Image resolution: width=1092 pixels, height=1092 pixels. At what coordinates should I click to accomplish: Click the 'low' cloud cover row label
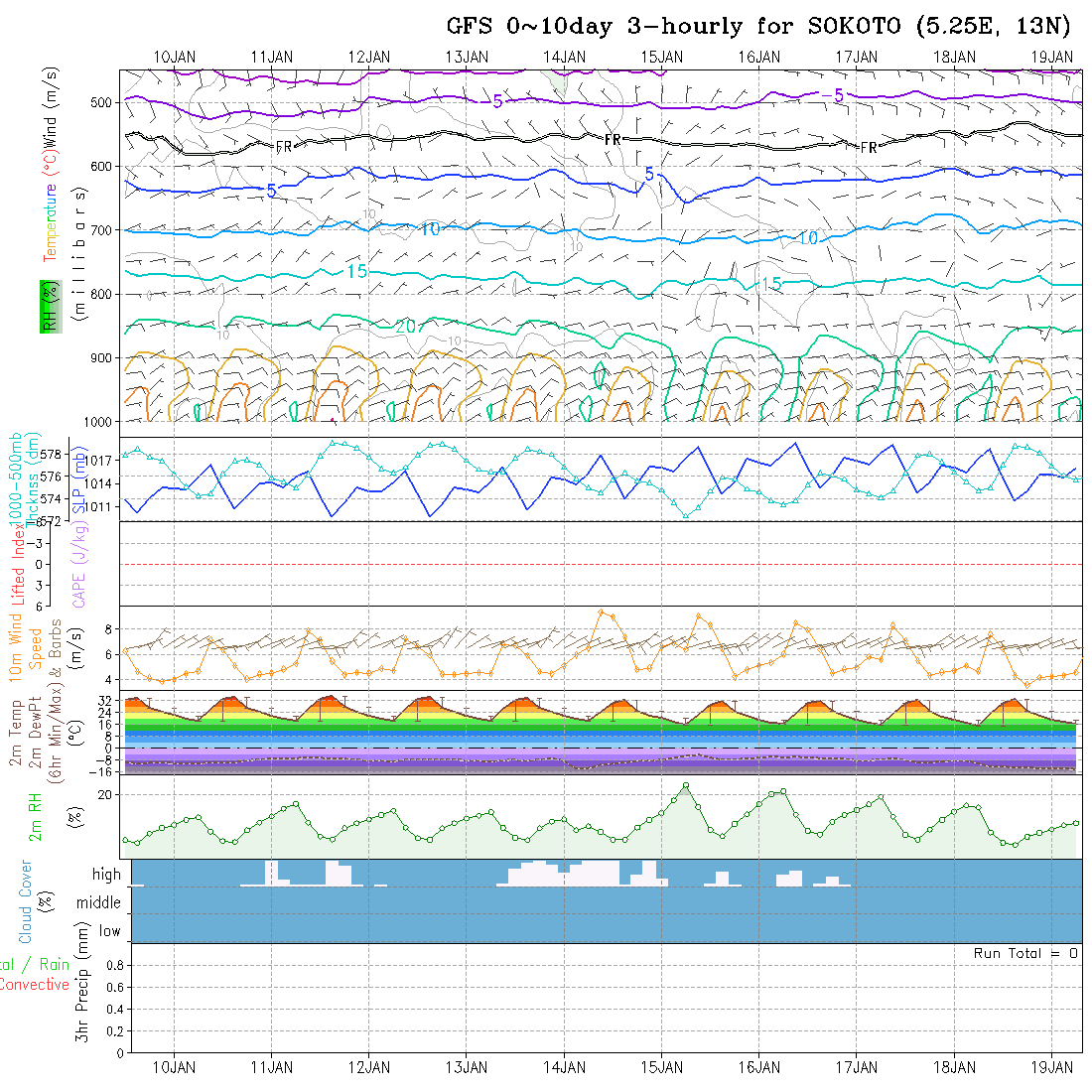click(x=109, y=931)
